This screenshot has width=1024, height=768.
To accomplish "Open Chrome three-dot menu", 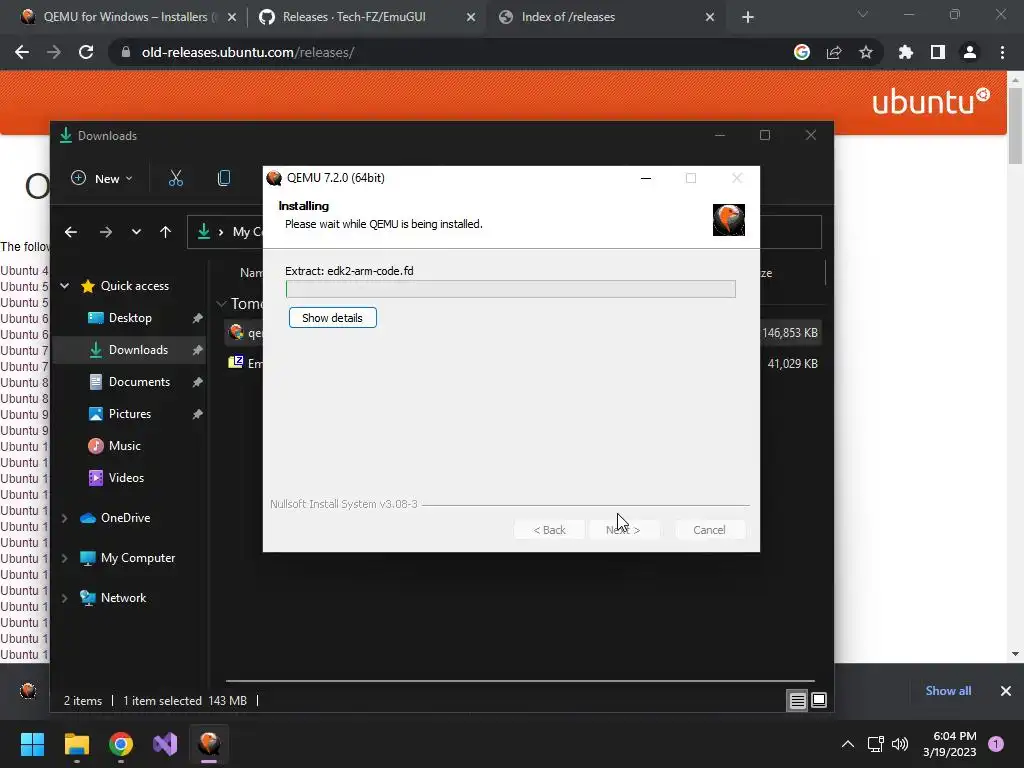I will click(x=1002, y=52).
